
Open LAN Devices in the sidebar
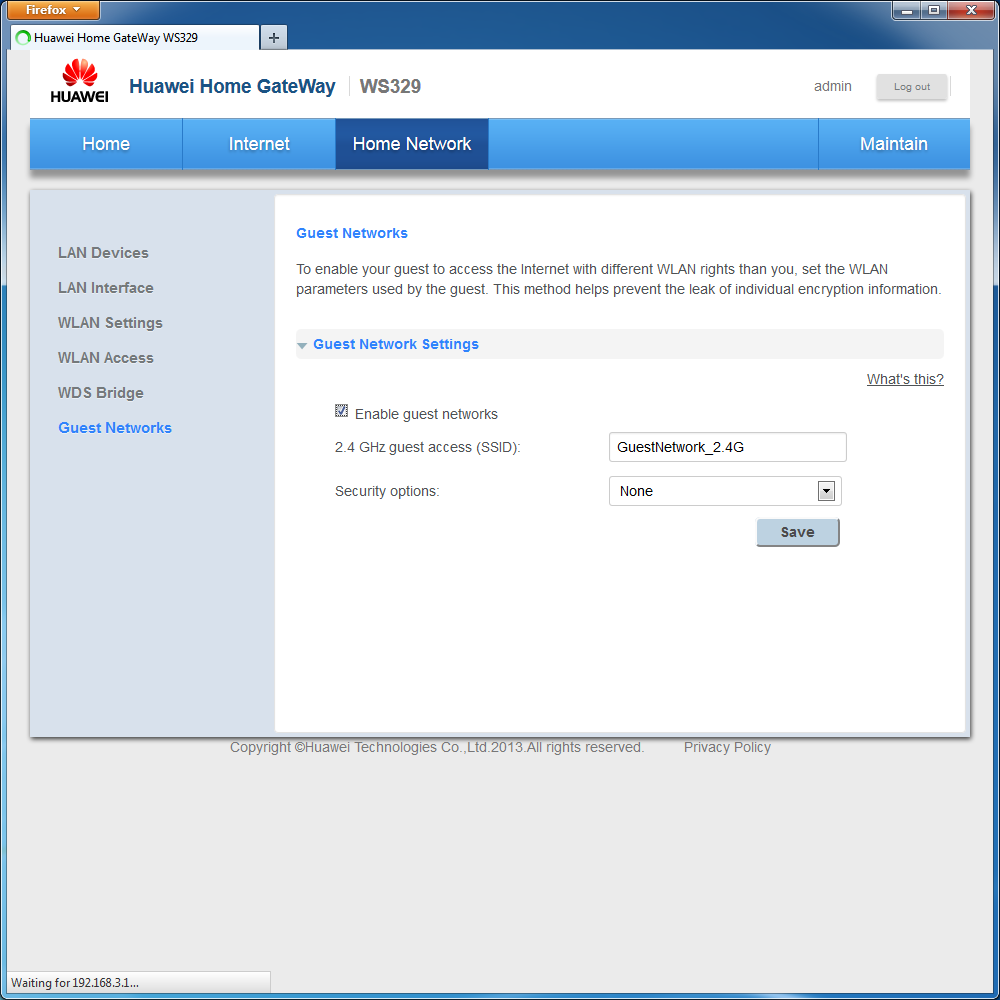point(103,253)
